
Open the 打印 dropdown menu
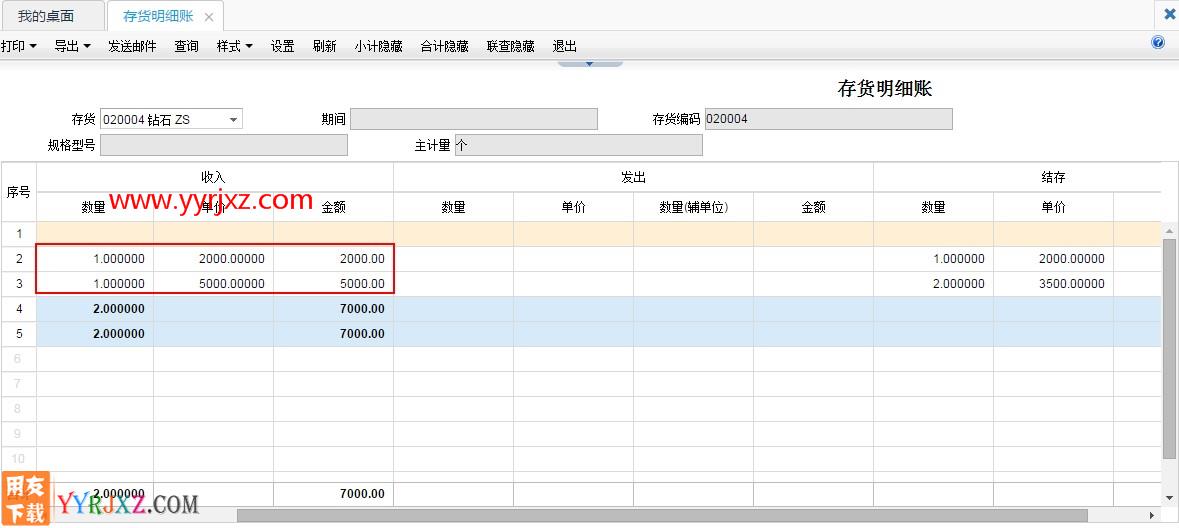pos(18,46)
